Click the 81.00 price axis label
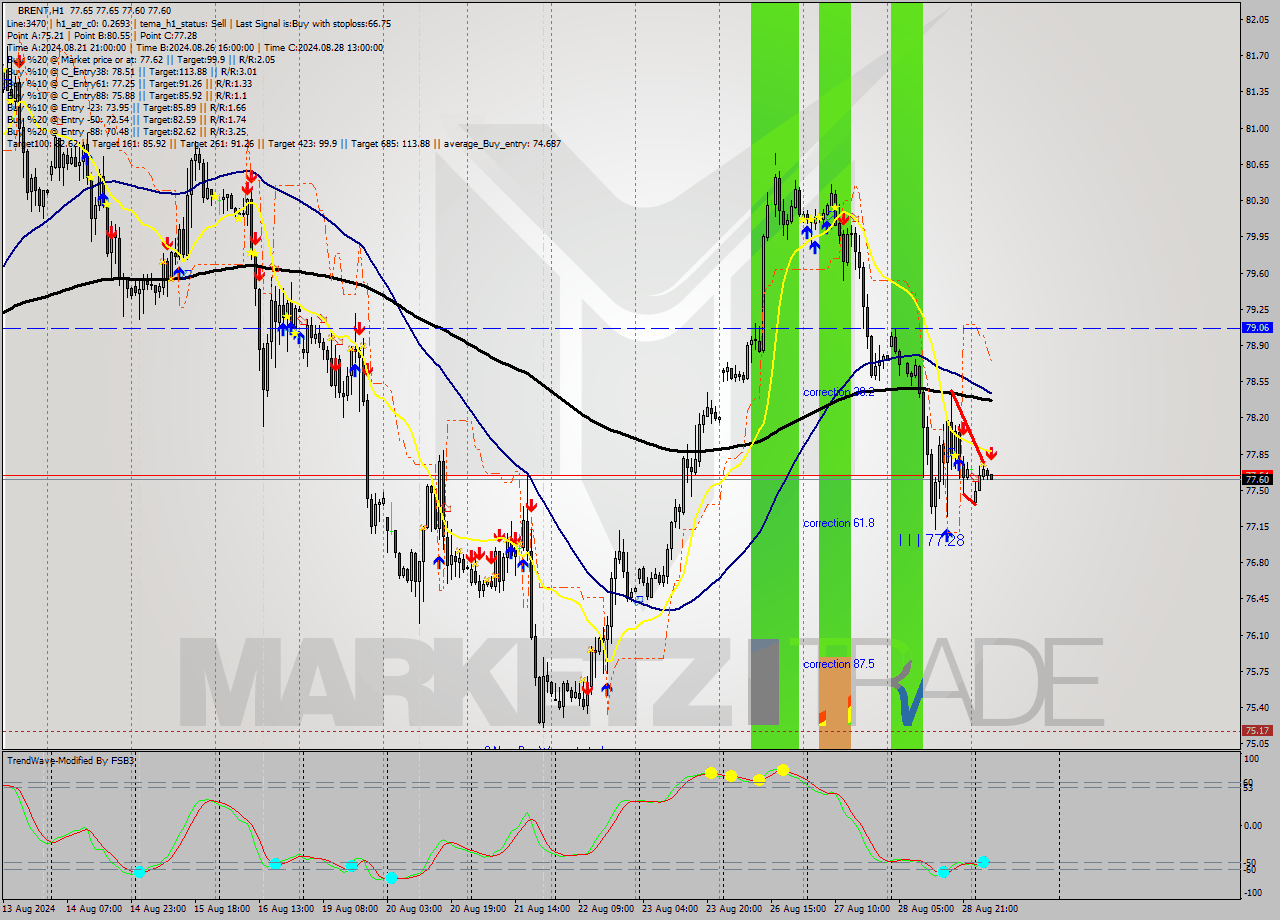The image size is (1280, 920). (1257, 128)
